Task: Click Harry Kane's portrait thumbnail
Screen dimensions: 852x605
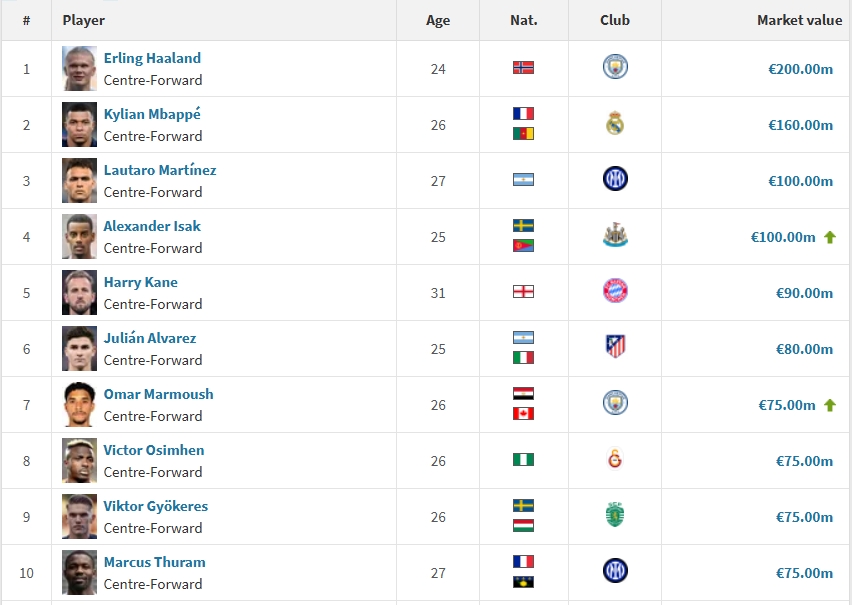Action: point(79,292)
